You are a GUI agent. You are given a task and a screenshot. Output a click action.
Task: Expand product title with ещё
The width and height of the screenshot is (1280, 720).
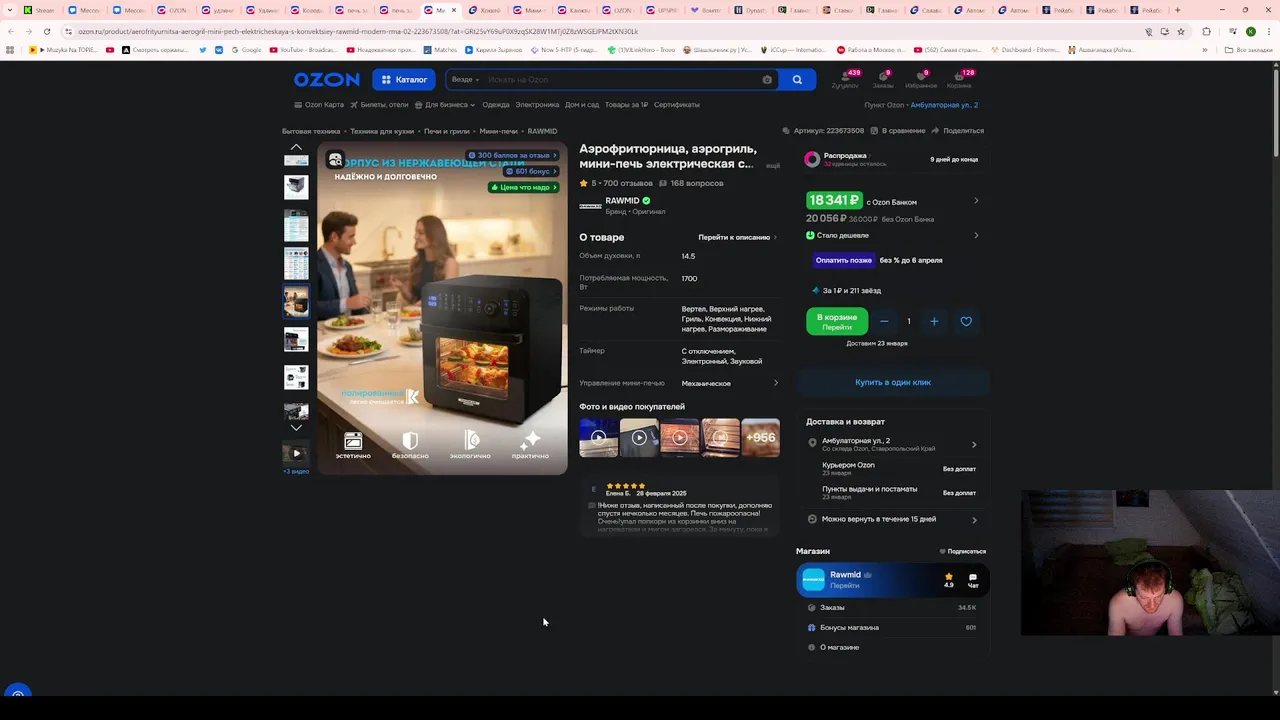[773, 165]
